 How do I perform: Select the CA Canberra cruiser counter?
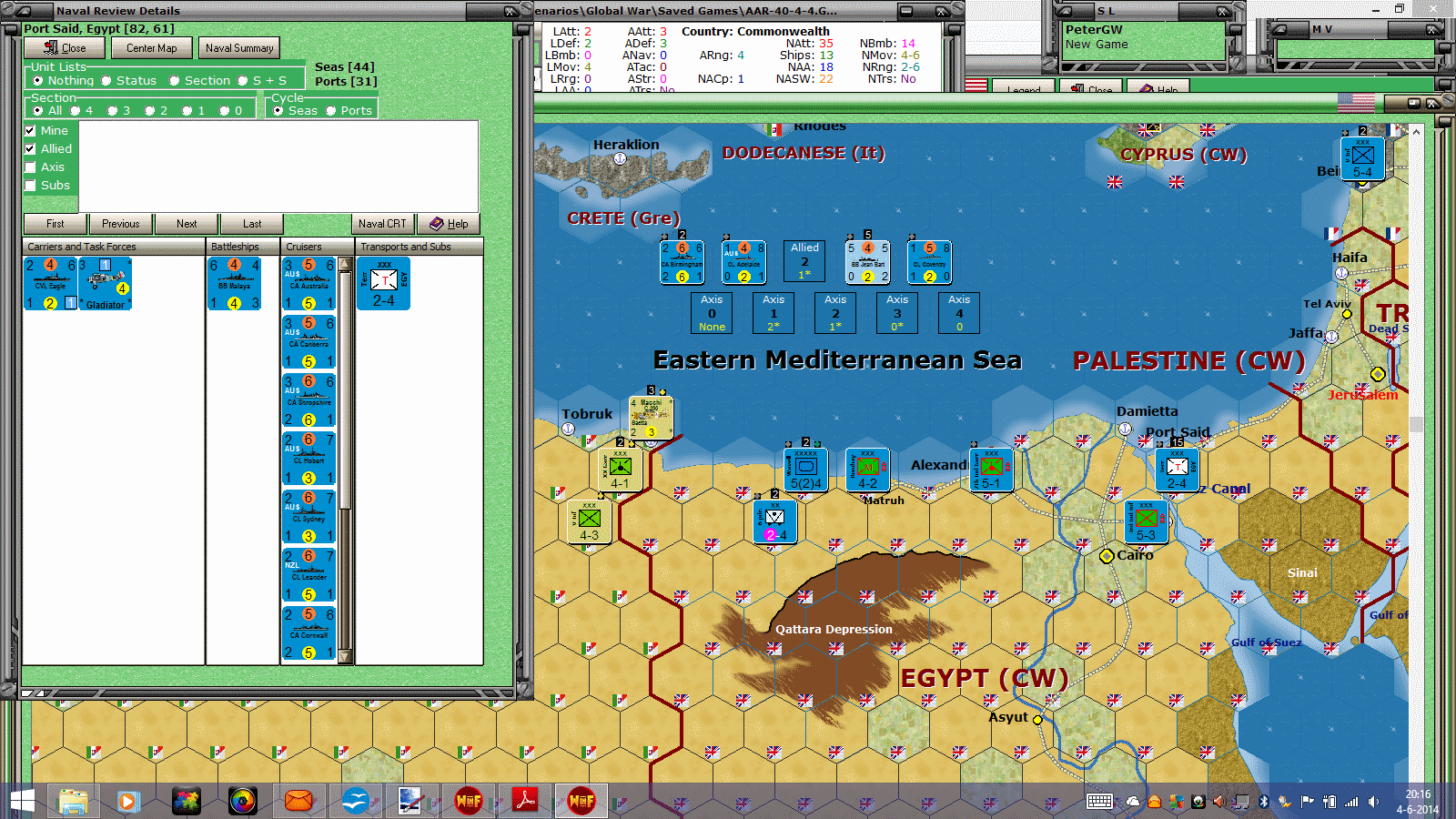(309, 342)
